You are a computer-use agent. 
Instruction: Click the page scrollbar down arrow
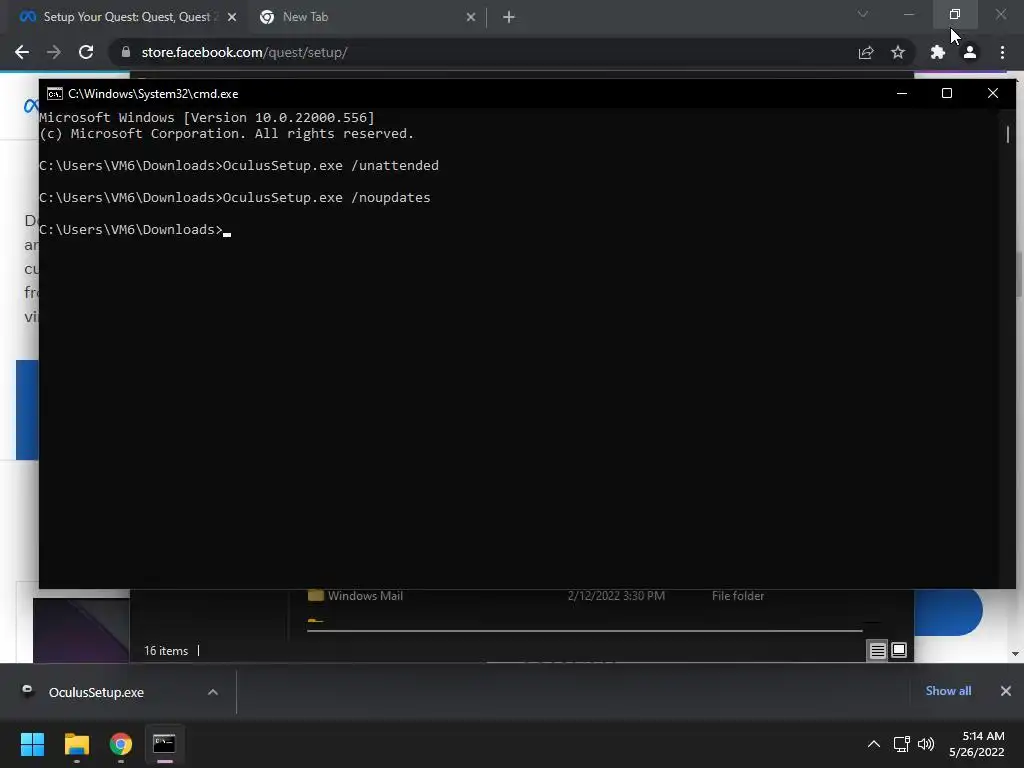click(x=1015, y=654)
